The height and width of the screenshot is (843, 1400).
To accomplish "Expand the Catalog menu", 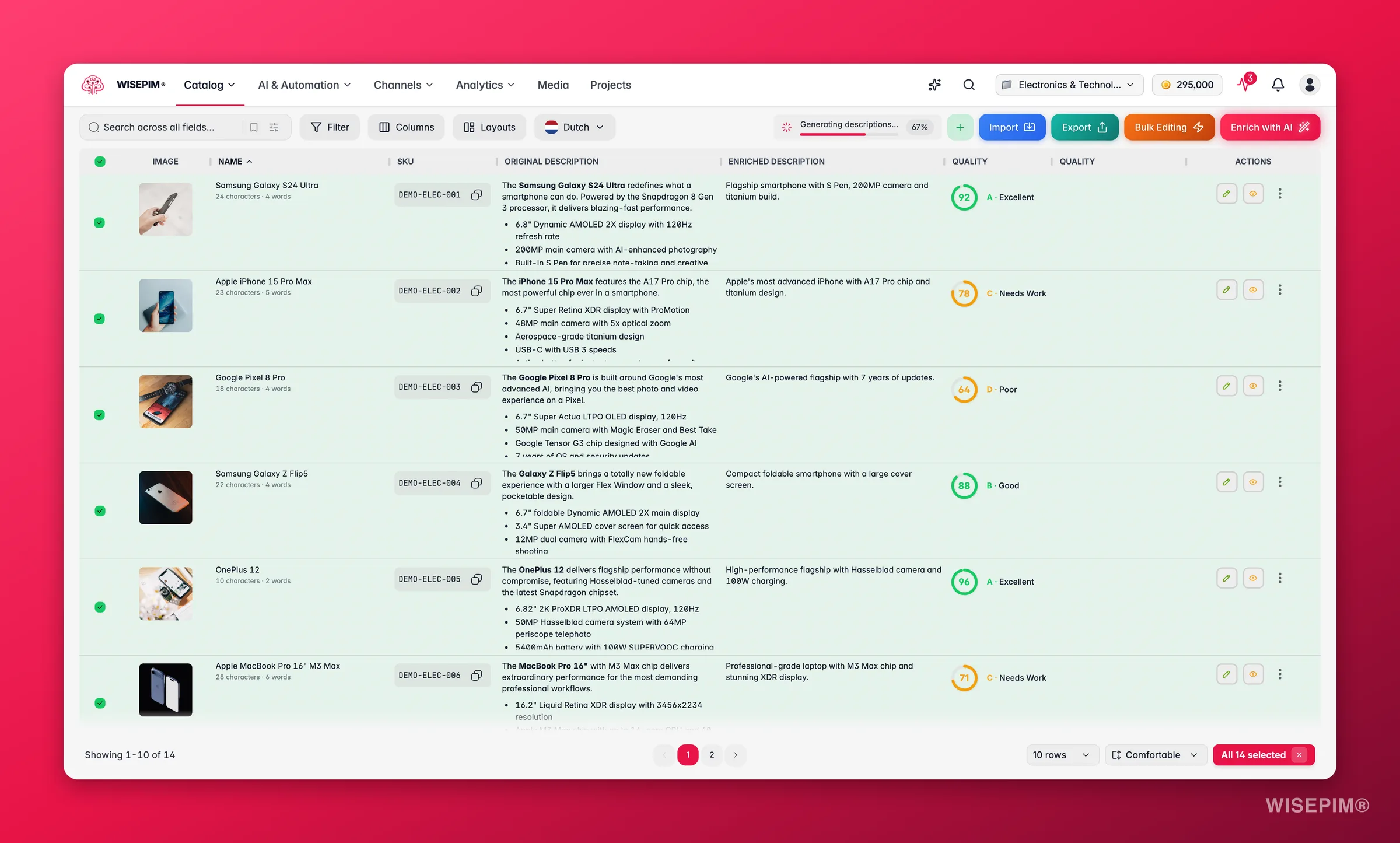I will [x=209, y=85].
